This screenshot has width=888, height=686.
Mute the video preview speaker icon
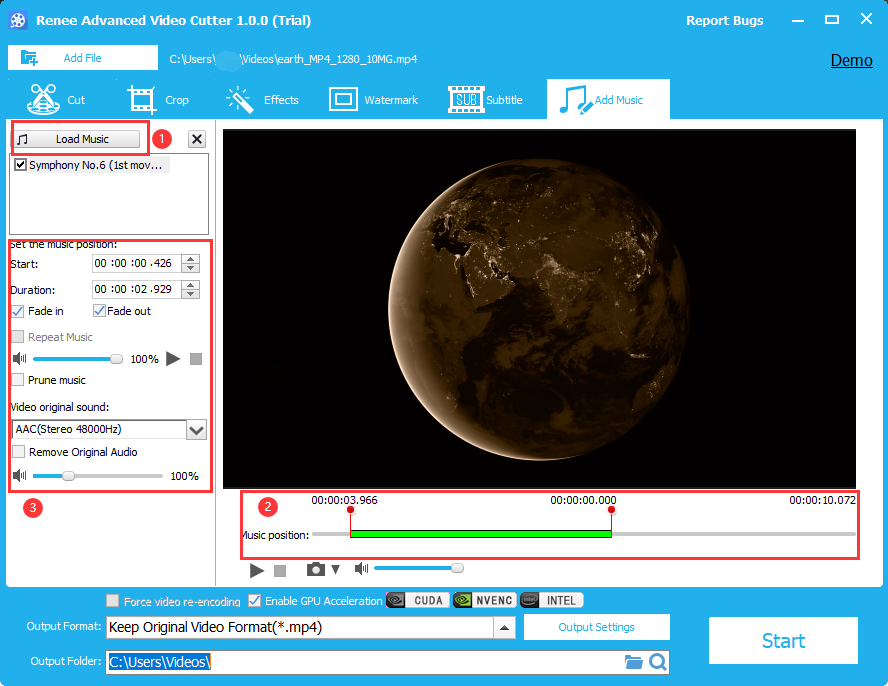pyautogui.click(x=361, y=569)
